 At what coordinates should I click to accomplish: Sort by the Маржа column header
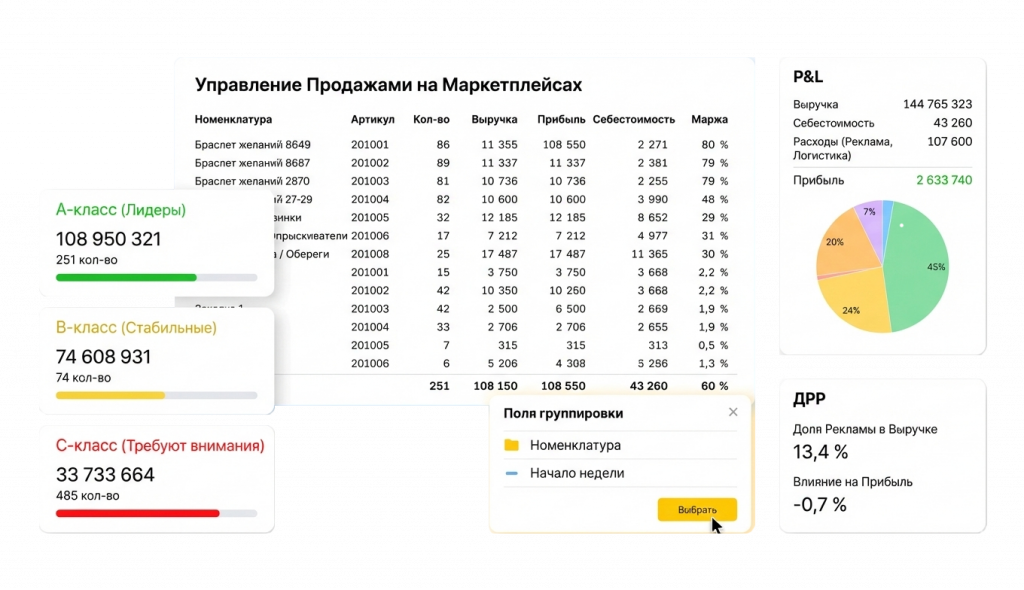709,119
